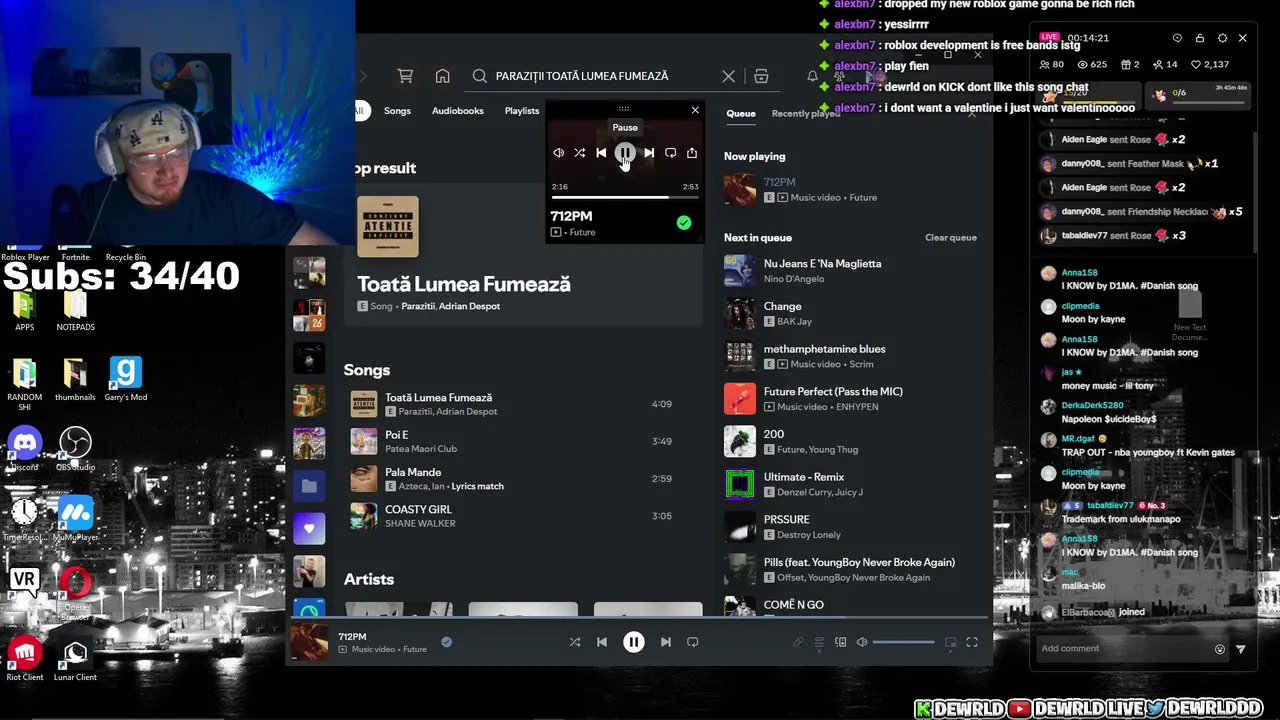Switch to Recently played tab
The image size is (1280, 720).
(805, 113)
